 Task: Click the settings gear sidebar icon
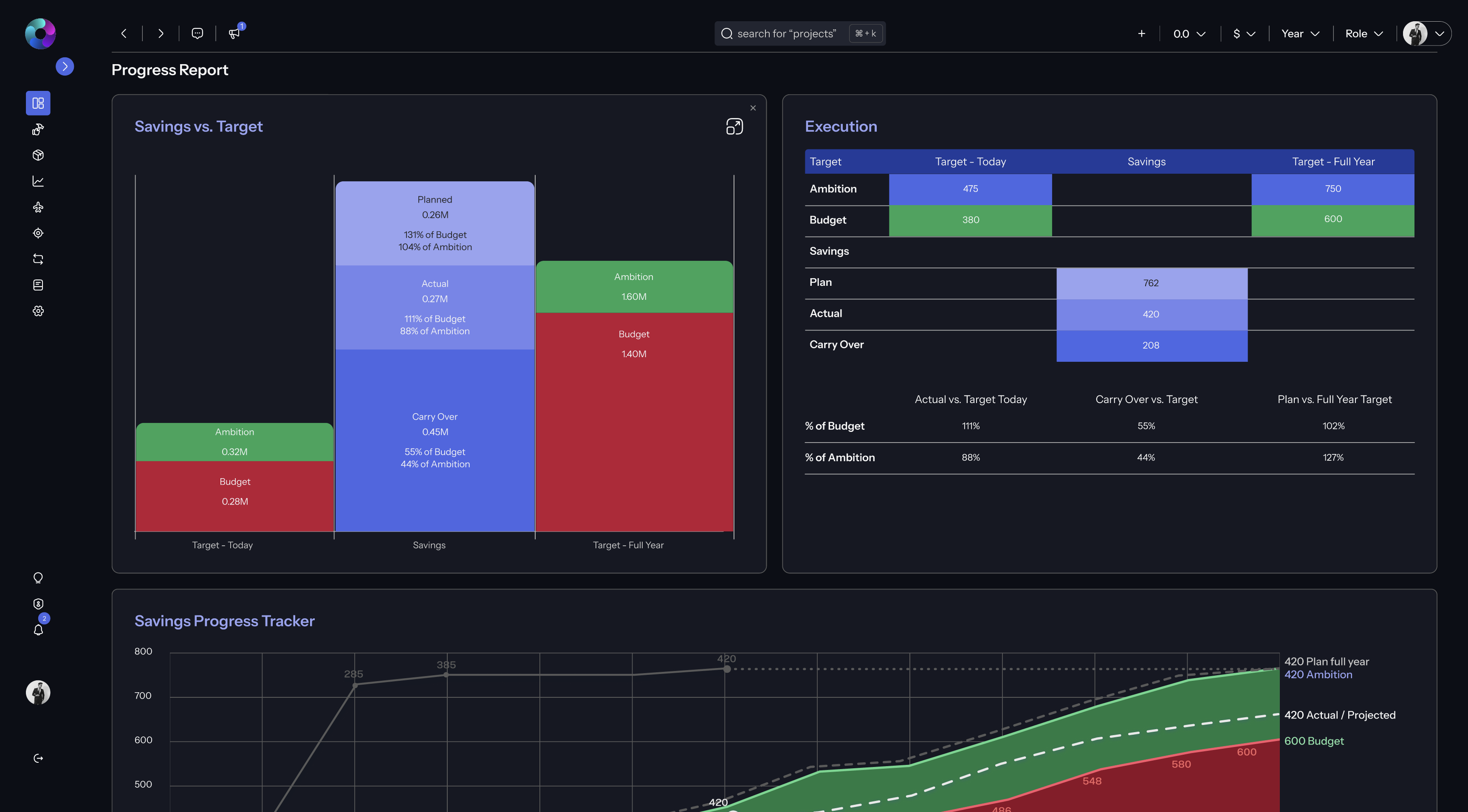point(38,310)
